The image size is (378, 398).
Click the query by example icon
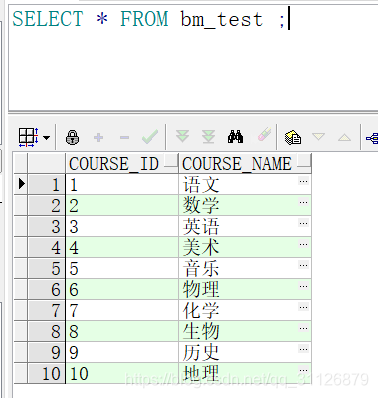tap(293, 137)
